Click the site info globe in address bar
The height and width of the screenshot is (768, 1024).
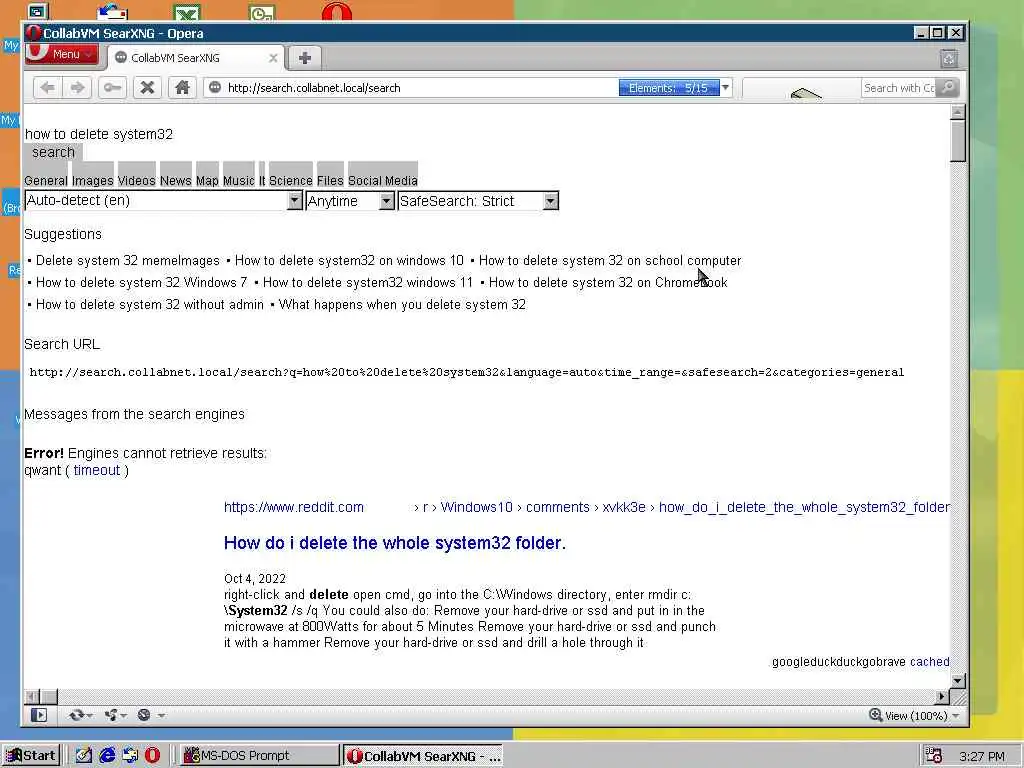pyautogui.click(x=215, y=88)
